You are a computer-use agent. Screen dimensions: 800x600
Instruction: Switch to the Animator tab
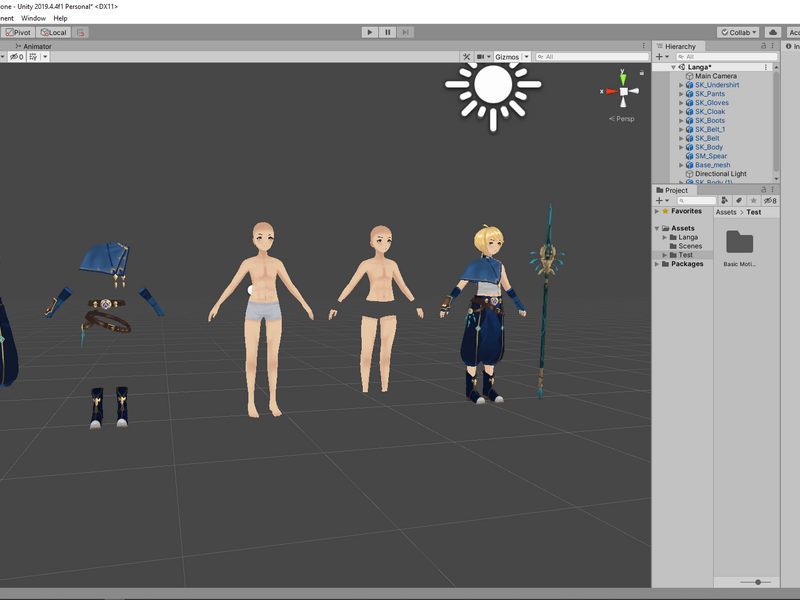coord(33,46)
